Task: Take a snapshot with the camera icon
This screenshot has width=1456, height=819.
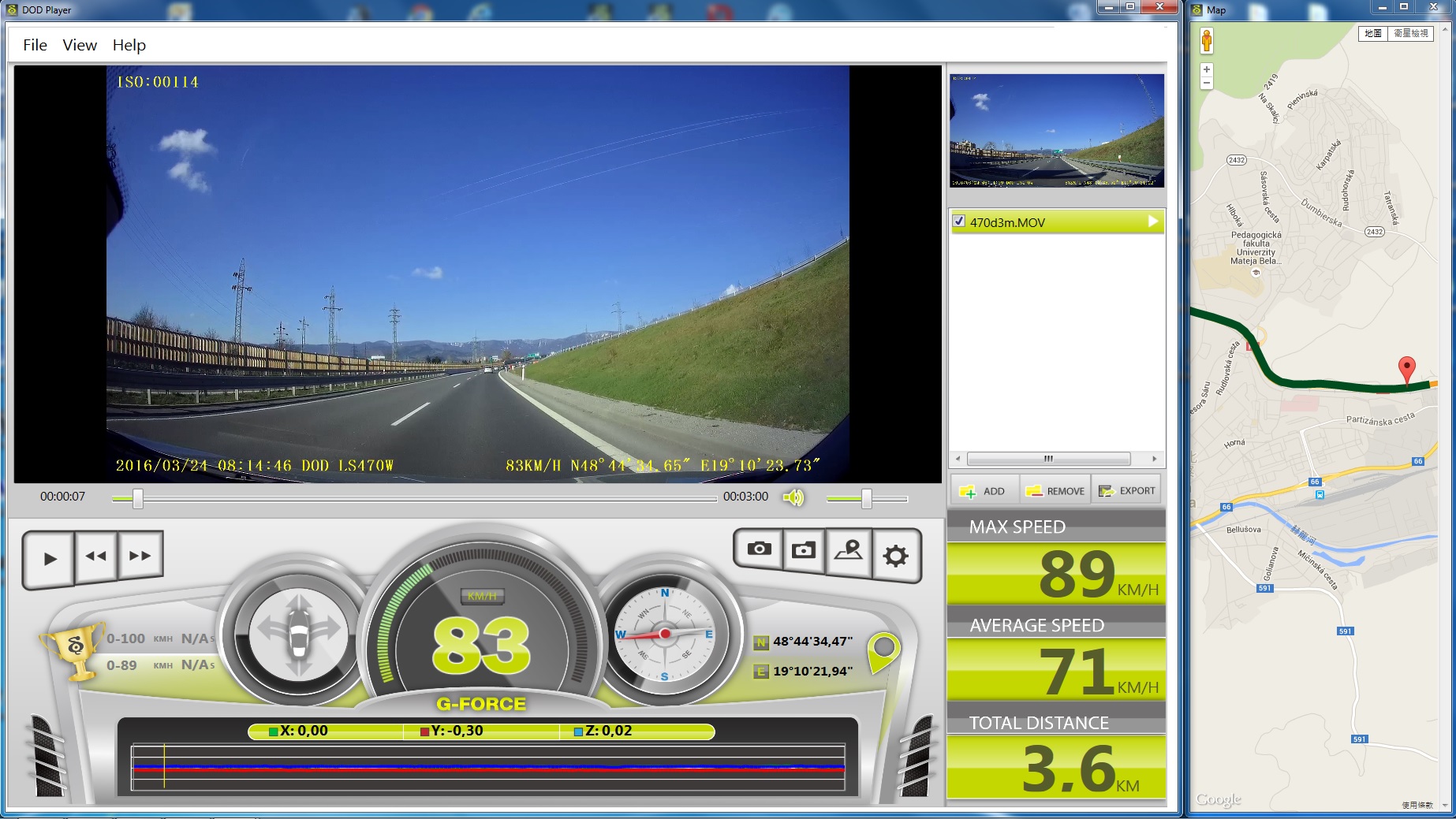Action: 759,549
